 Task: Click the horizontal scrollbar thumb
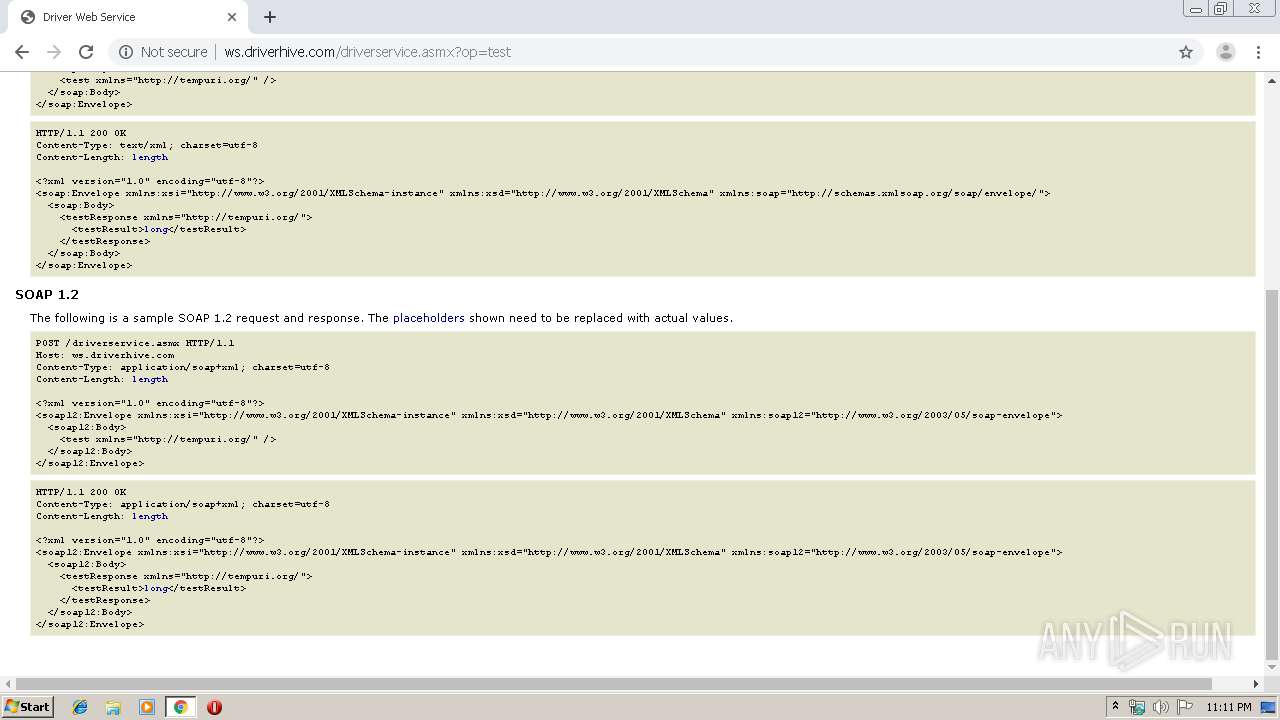[612, 684]
